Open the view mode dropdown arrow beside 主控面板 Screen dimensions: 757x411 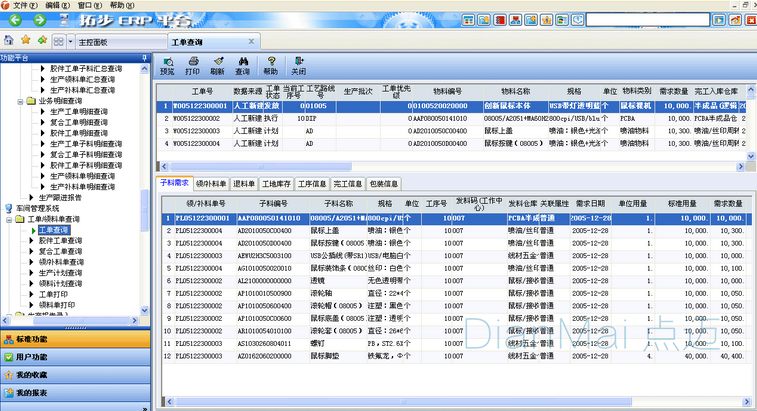(x=70, y=42)
